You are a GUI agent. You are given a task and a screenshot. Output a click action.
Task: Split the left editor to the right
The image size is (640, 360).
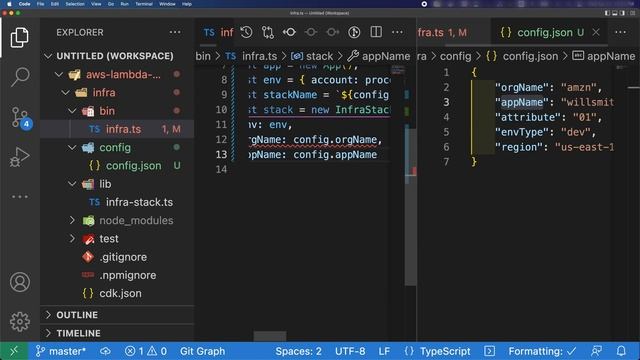click(376, 32)
